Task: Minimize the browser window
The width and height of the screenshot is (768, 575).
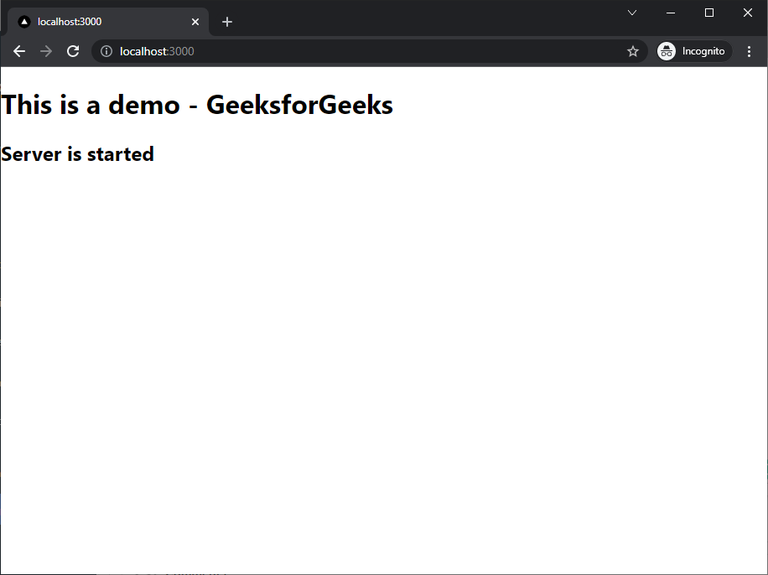Action: [x=671, y=13]
